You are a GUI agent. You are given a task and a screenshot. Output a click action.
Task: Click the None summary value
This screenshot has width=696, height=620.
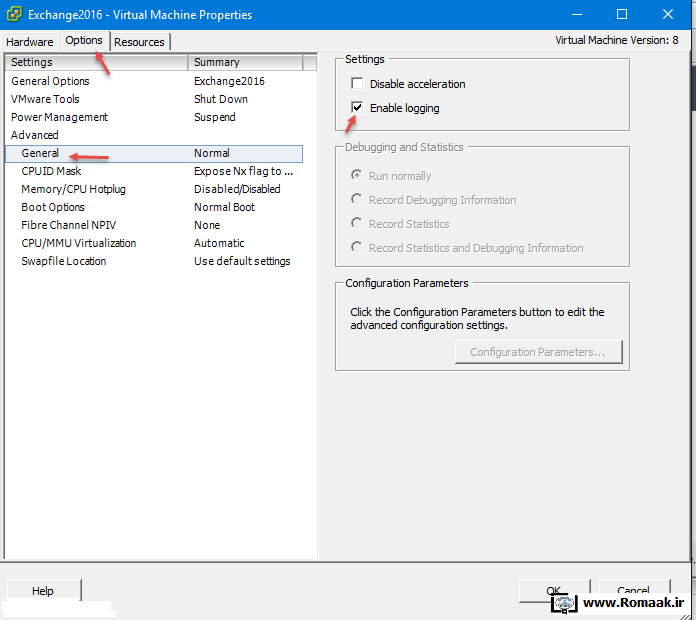coord(207,225)
